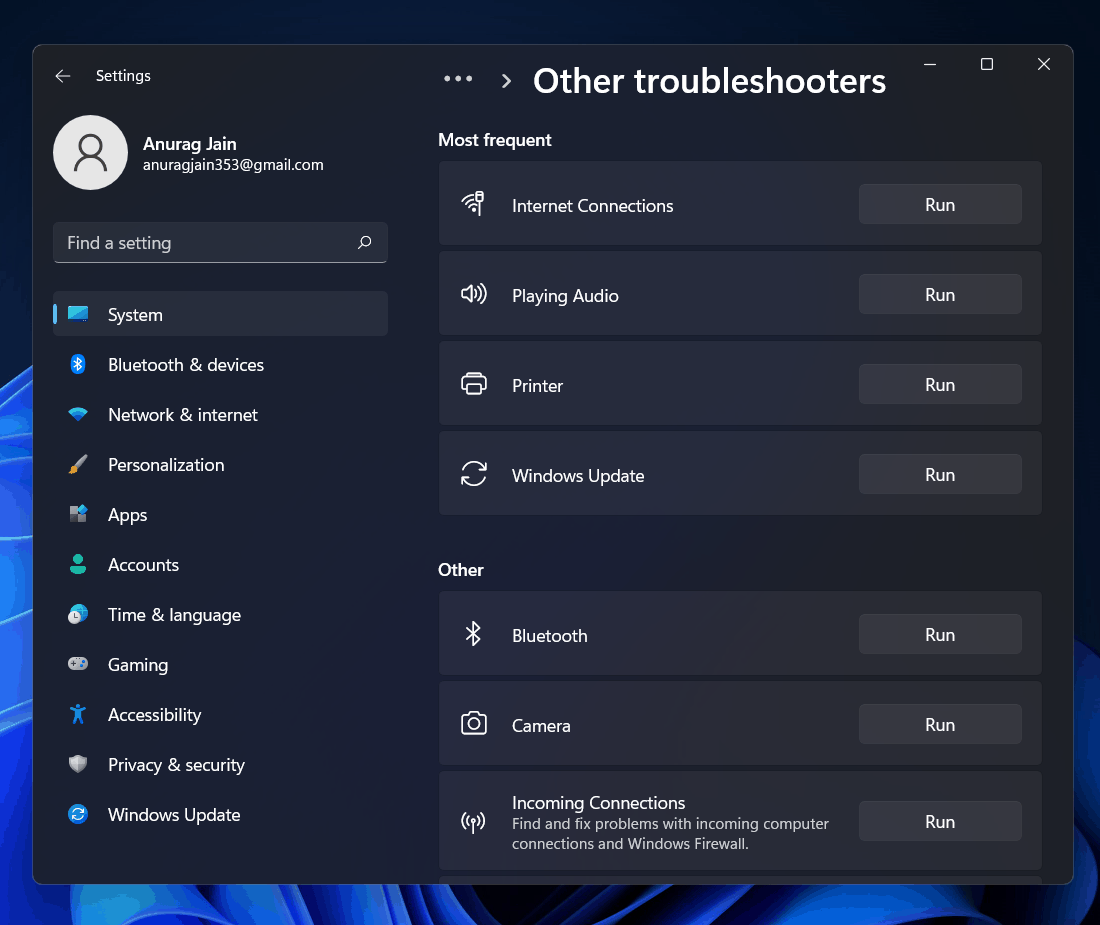The image size is (1100, 925).
Task: Click the Privacy & security shield icon
Action: 78,764
